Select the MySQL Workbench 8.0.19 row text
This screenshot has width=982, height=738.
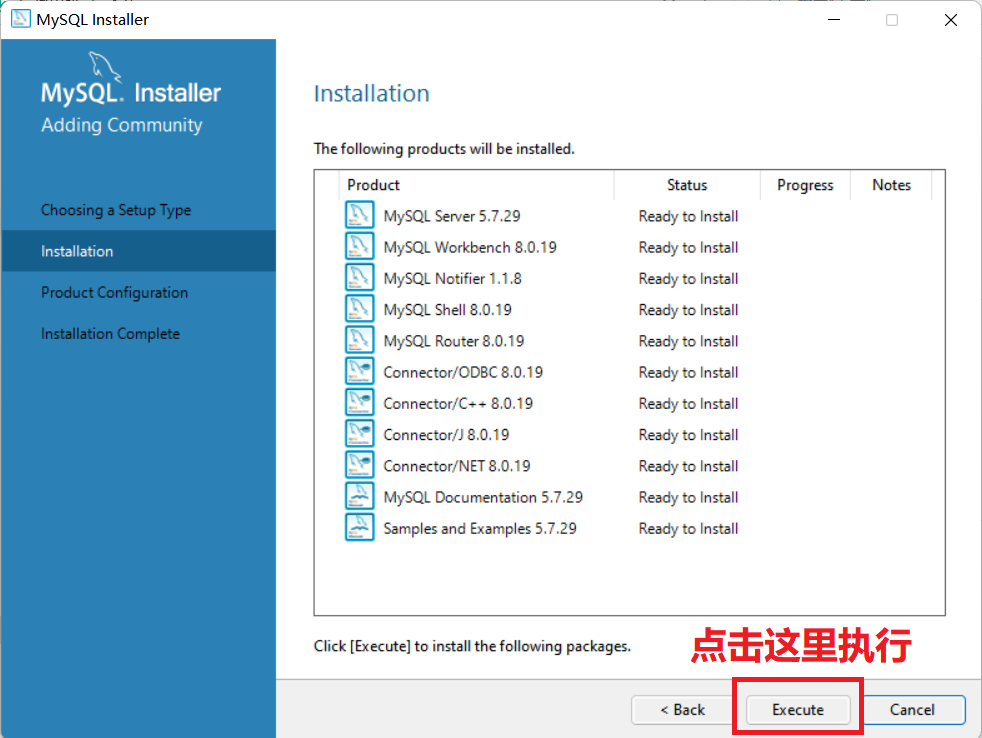pos(470,247)
